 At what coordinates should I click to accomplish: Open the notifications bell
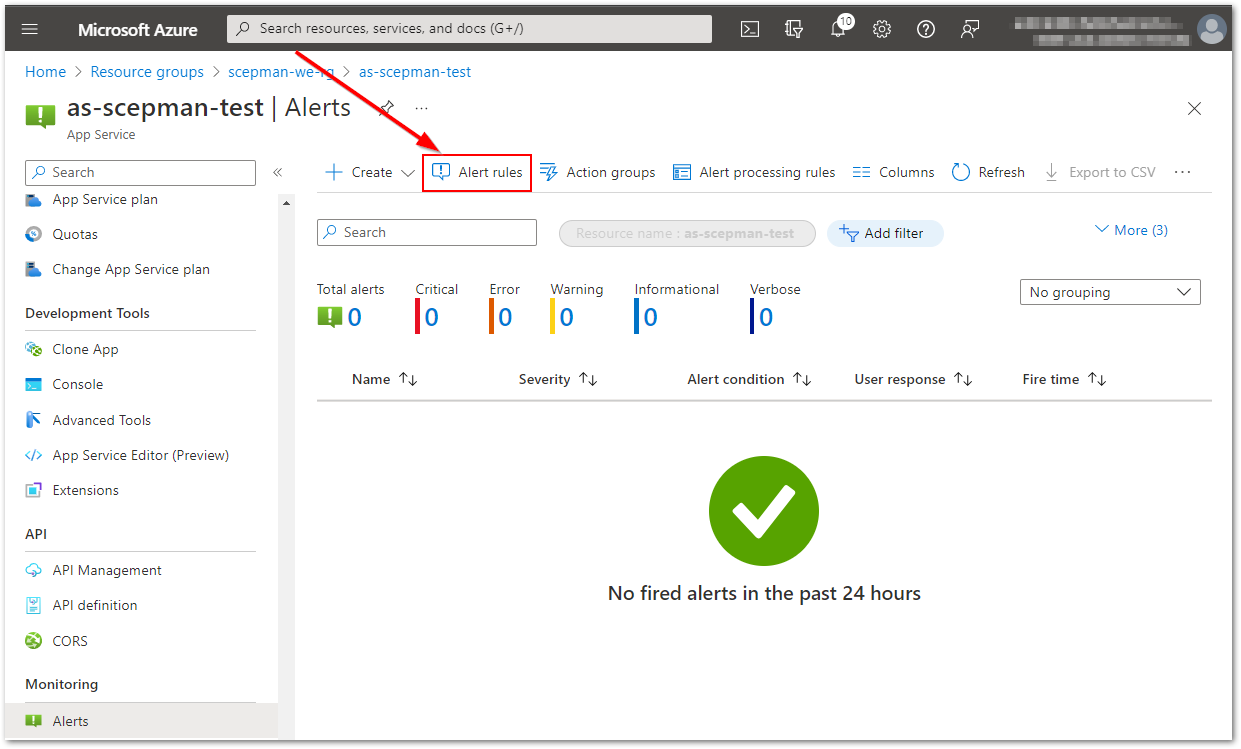click(838, 30)
